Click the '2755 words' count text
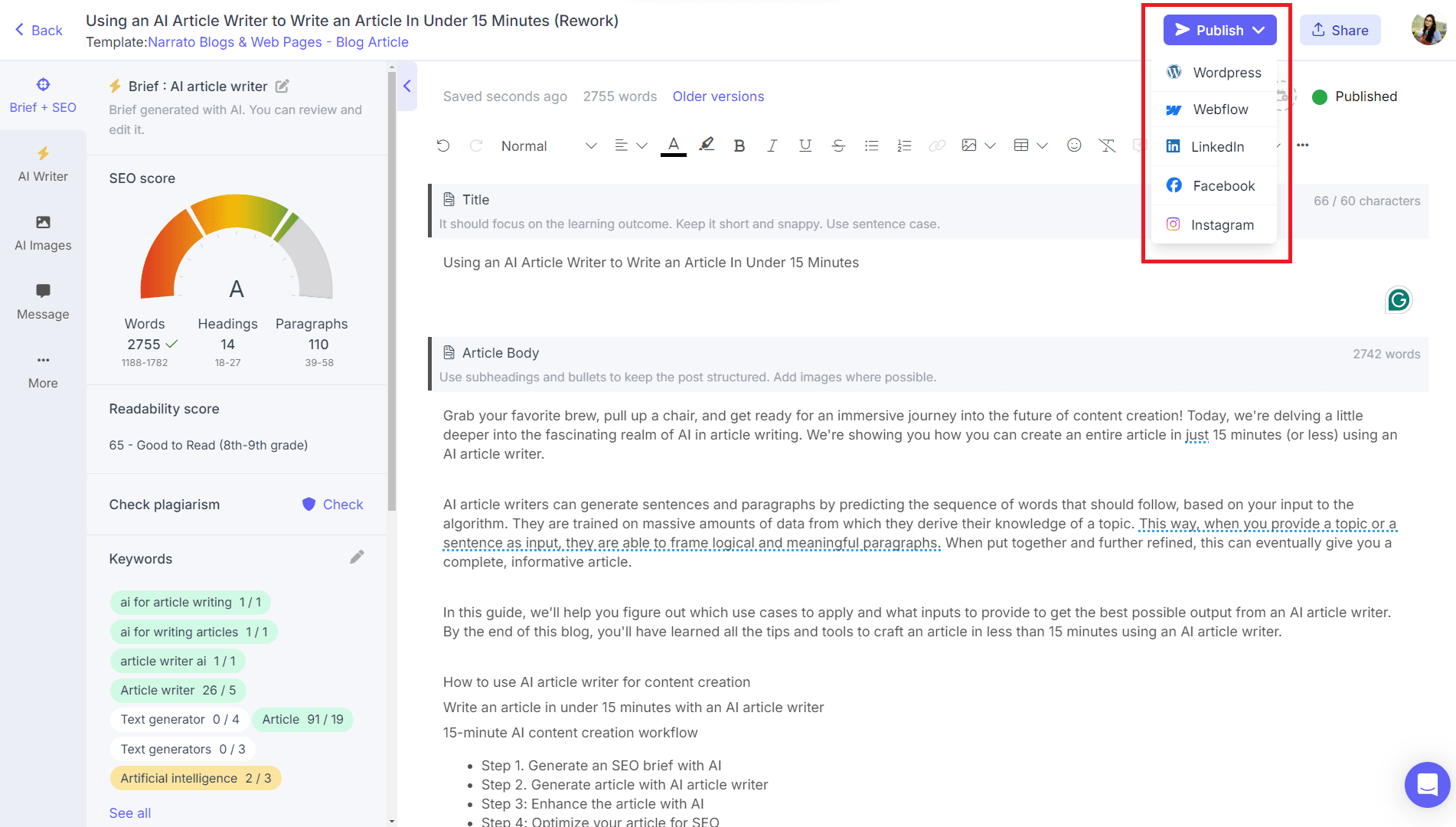 click(620, 96)
